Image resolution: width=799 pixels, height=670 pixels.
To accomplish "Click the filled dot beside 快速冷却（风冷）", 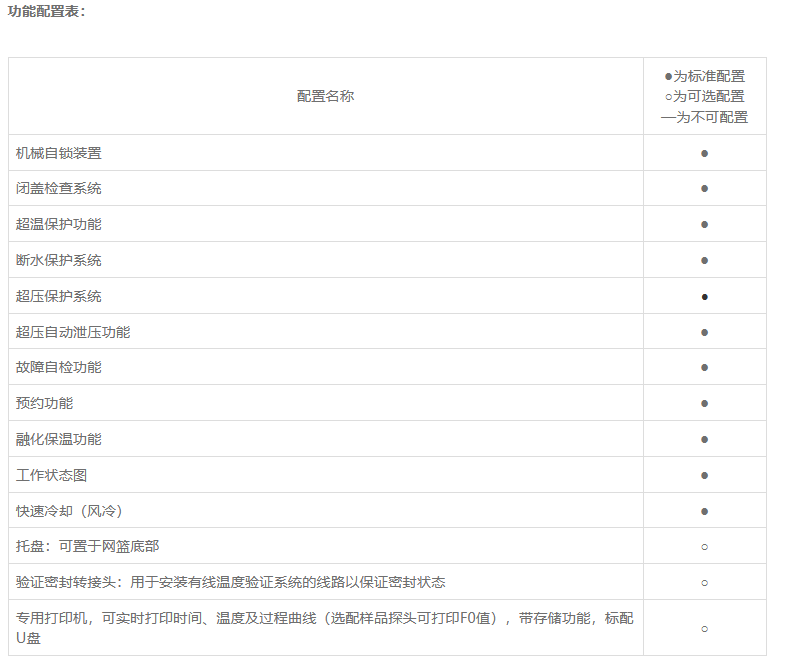I will coord(704,511).
